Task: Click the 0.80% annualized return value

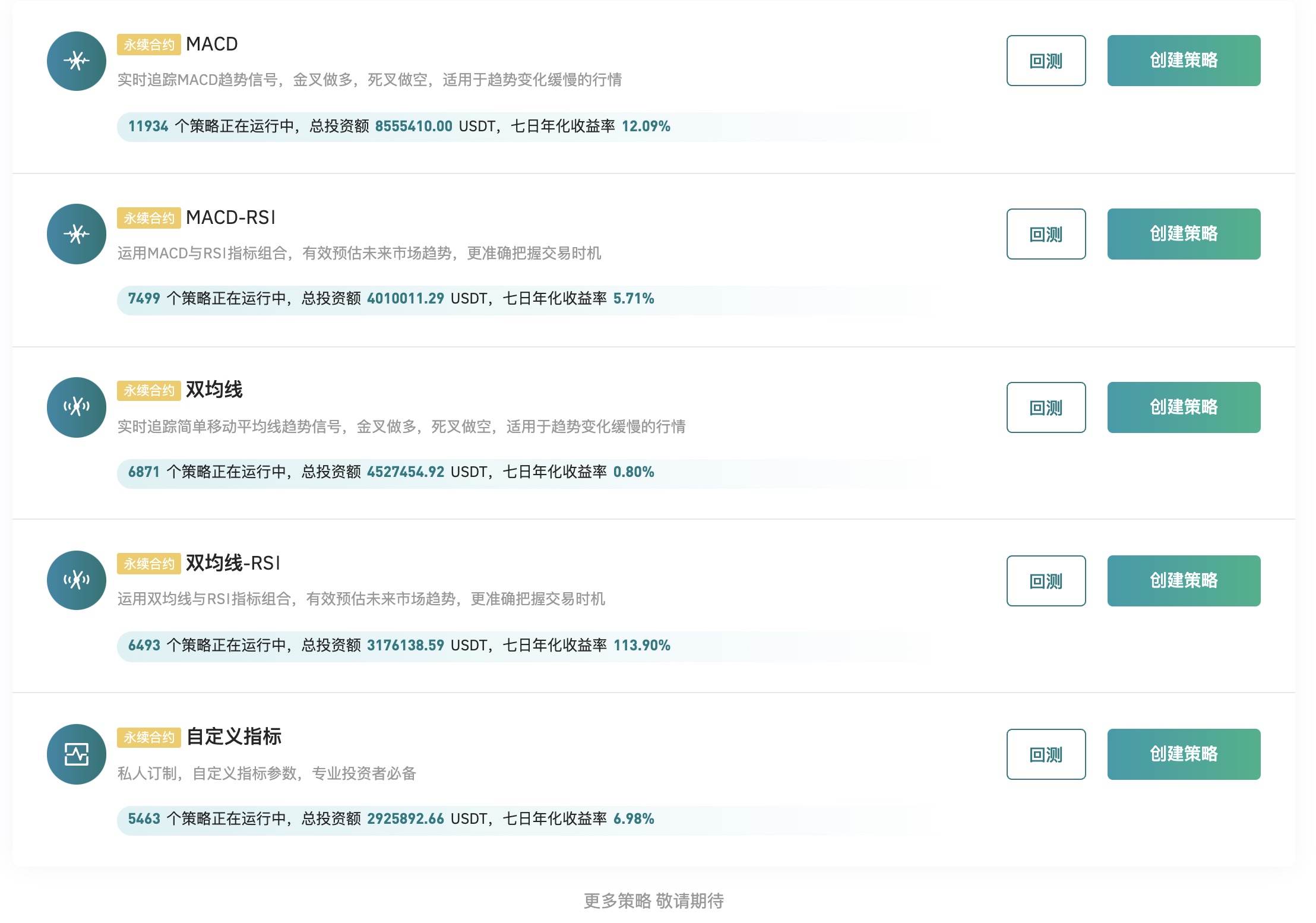Action: click(x=634, y=472)
